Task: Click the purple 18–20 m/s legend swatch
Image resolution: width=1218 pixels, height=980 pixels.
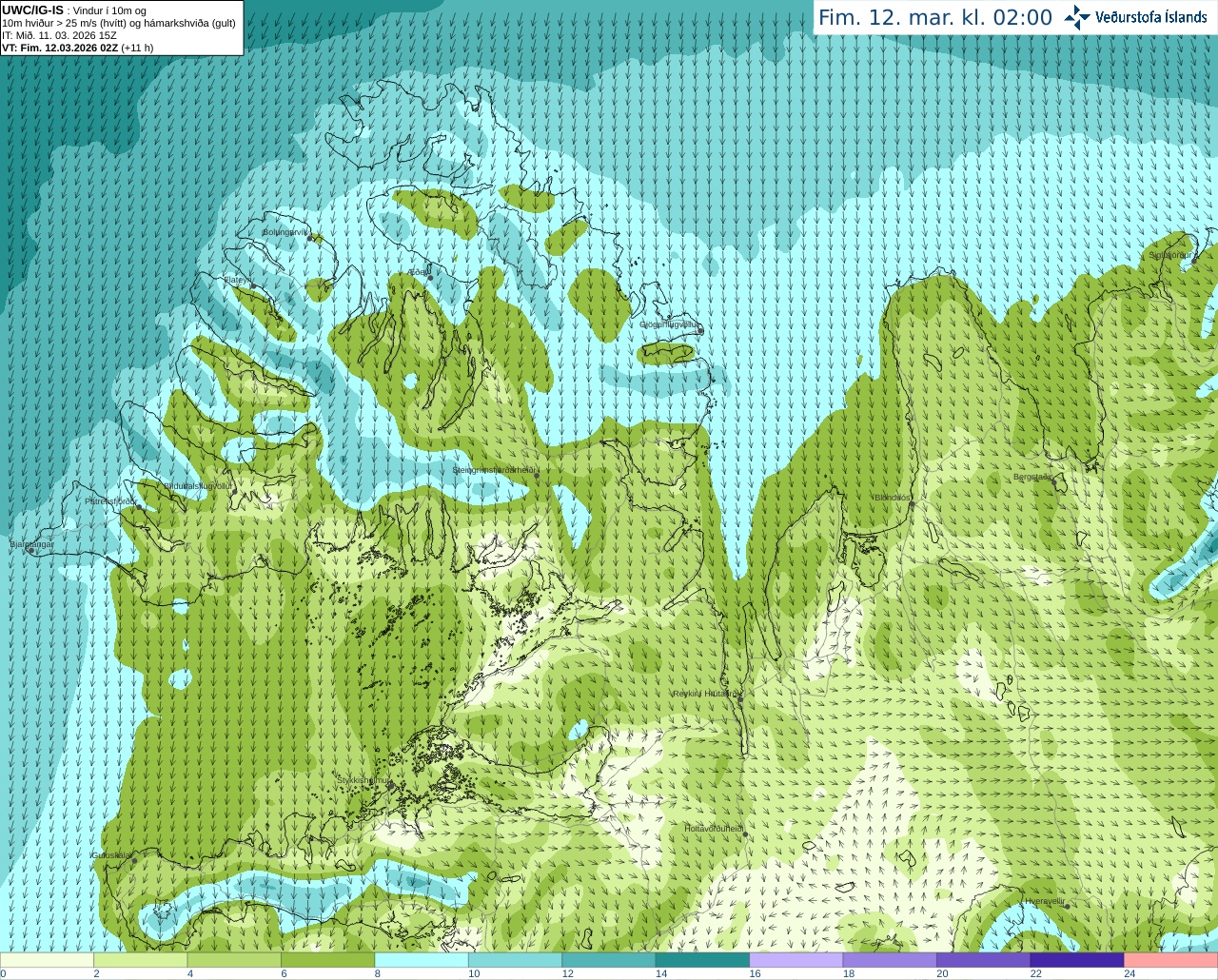Action: [890, 959]
